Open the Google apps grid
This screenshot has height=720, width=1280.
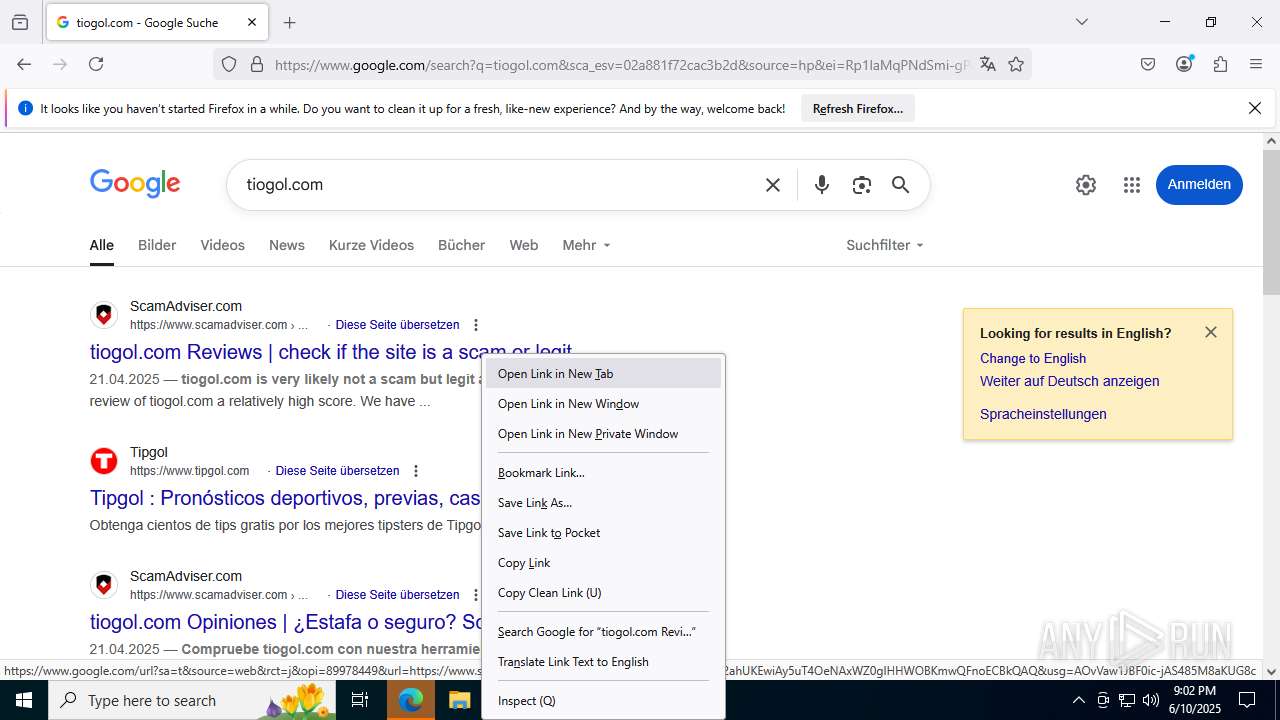tap(1132, 185)
